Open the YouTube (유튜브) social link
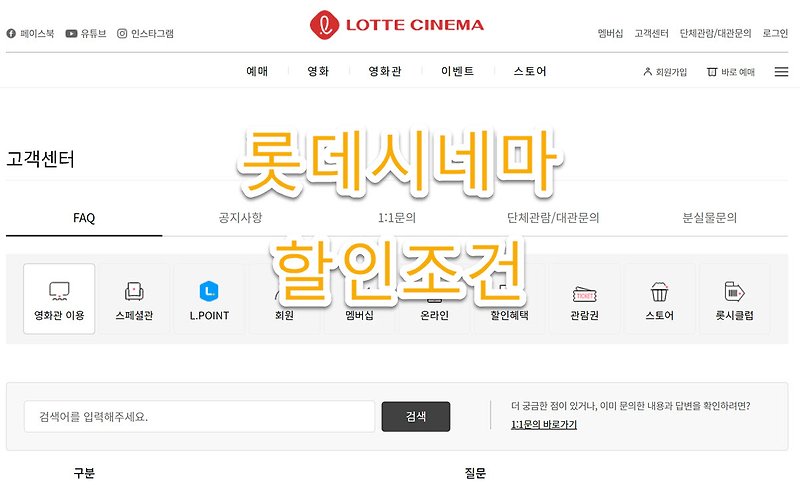The width and height of the screenshot is (800, 489). pyautogui.click(x=86, y=34)
